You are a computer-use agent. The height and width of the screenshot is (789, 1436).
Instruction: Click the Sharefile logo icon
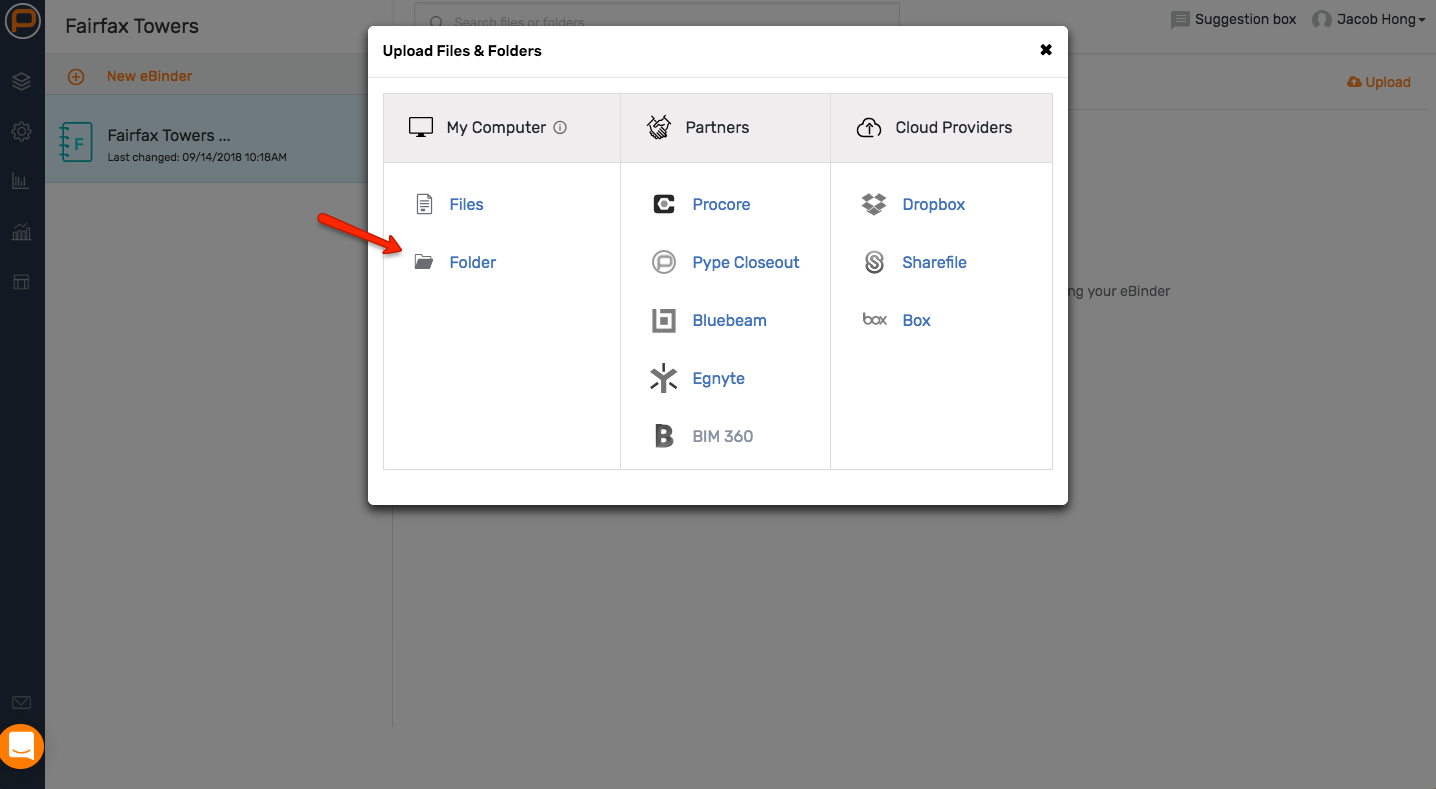pyautogui.click(x=874, y=263)
